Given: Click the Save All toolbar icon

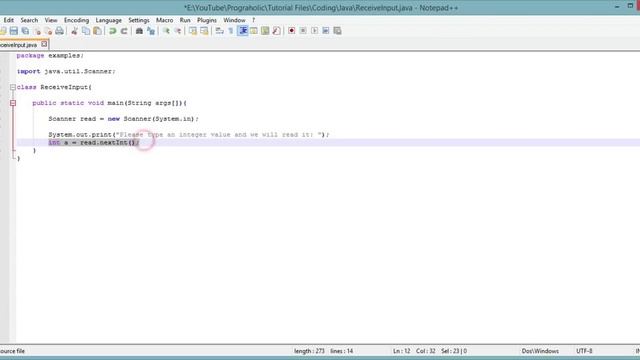Looking at the screenshot, I should 25,31.
